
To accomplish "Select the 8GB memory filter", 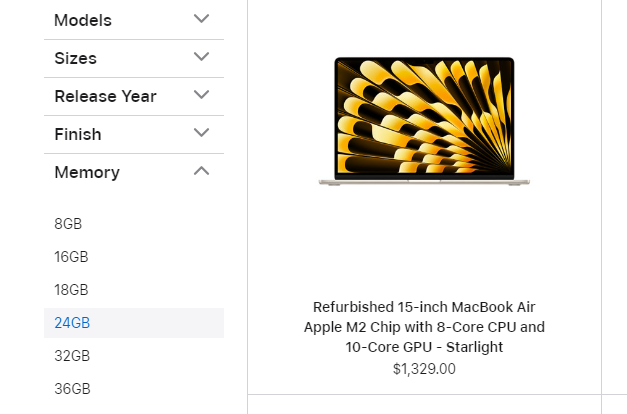I will click(x=68, y=224).
